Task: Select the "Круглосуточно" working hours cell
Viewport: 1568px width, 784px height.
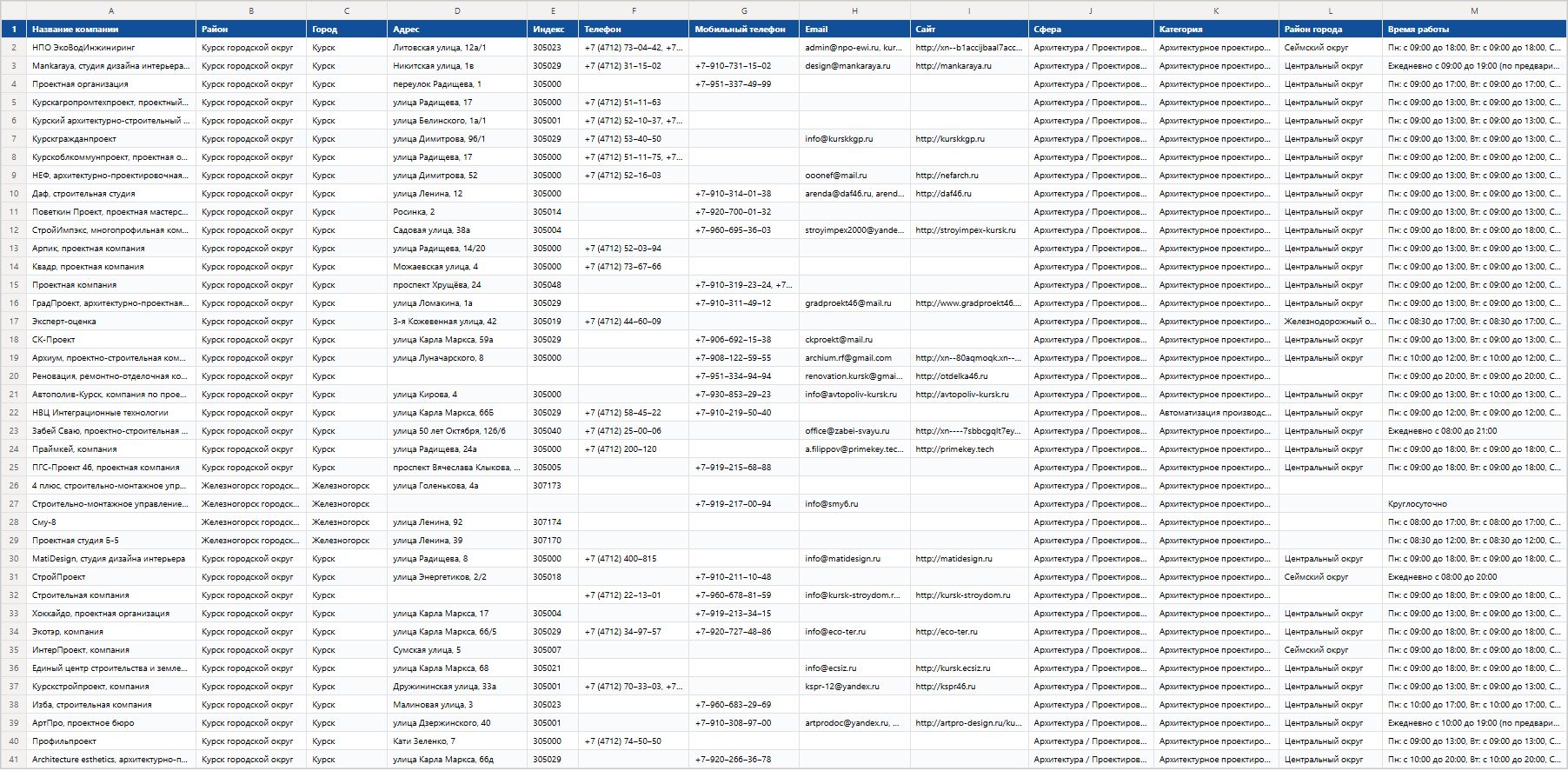Action: tap(1474, 504)
